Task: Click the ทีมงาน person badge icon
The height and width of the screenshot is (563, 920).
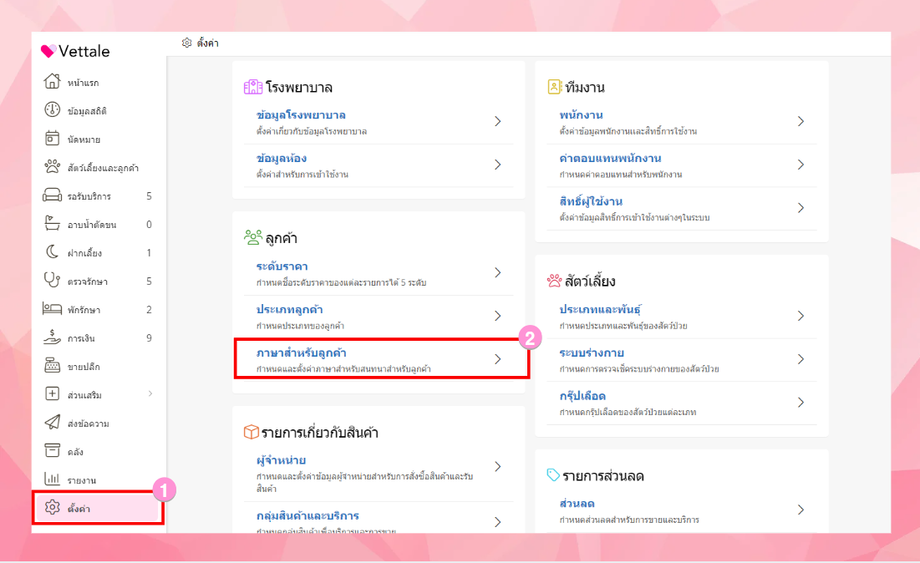Action: [554, 87]
